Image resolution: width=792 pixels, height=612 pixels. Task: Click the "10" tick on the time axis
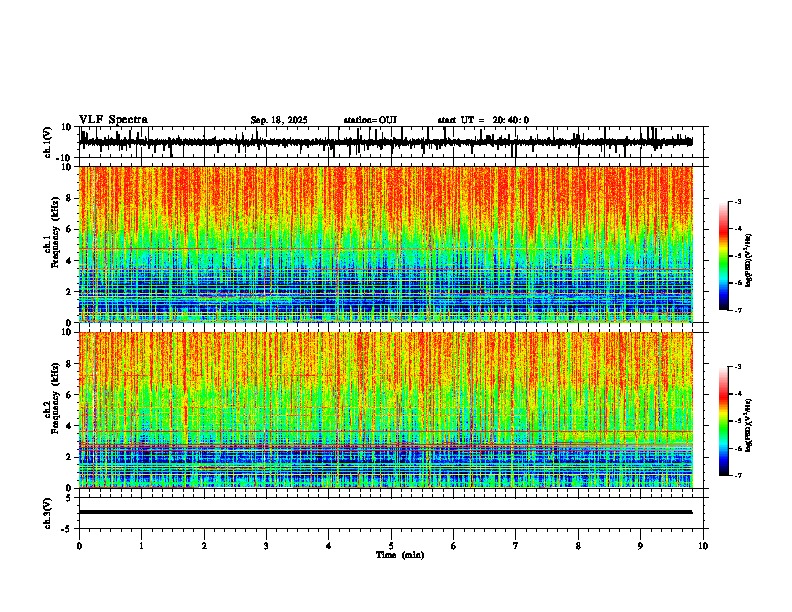click(703, 546)
